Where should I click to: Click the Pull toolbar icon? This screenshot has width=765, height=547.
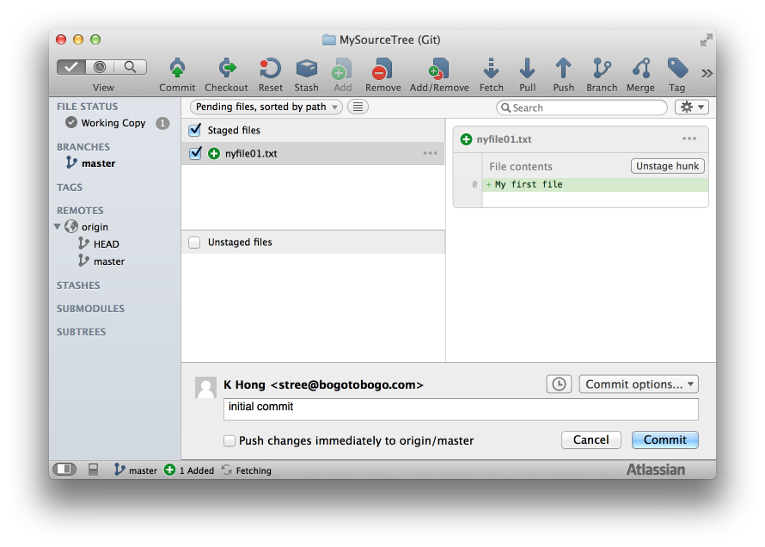tap(527, 68)
